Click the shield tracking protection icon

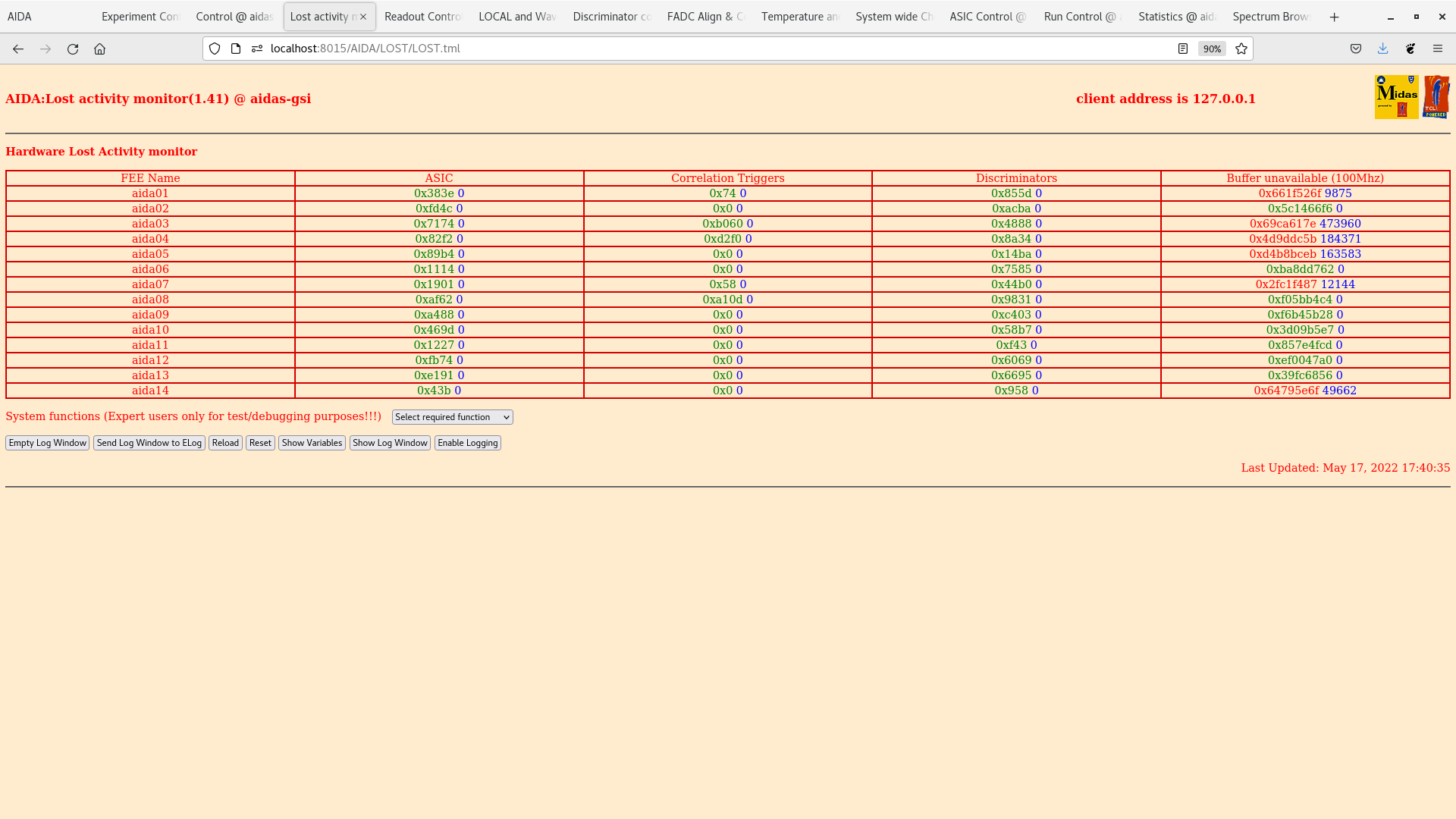215,49
